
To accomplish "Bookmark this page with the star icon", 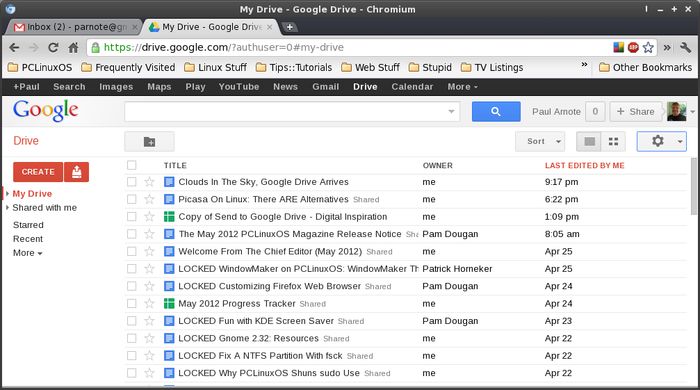I will click(x=648, y=47).
